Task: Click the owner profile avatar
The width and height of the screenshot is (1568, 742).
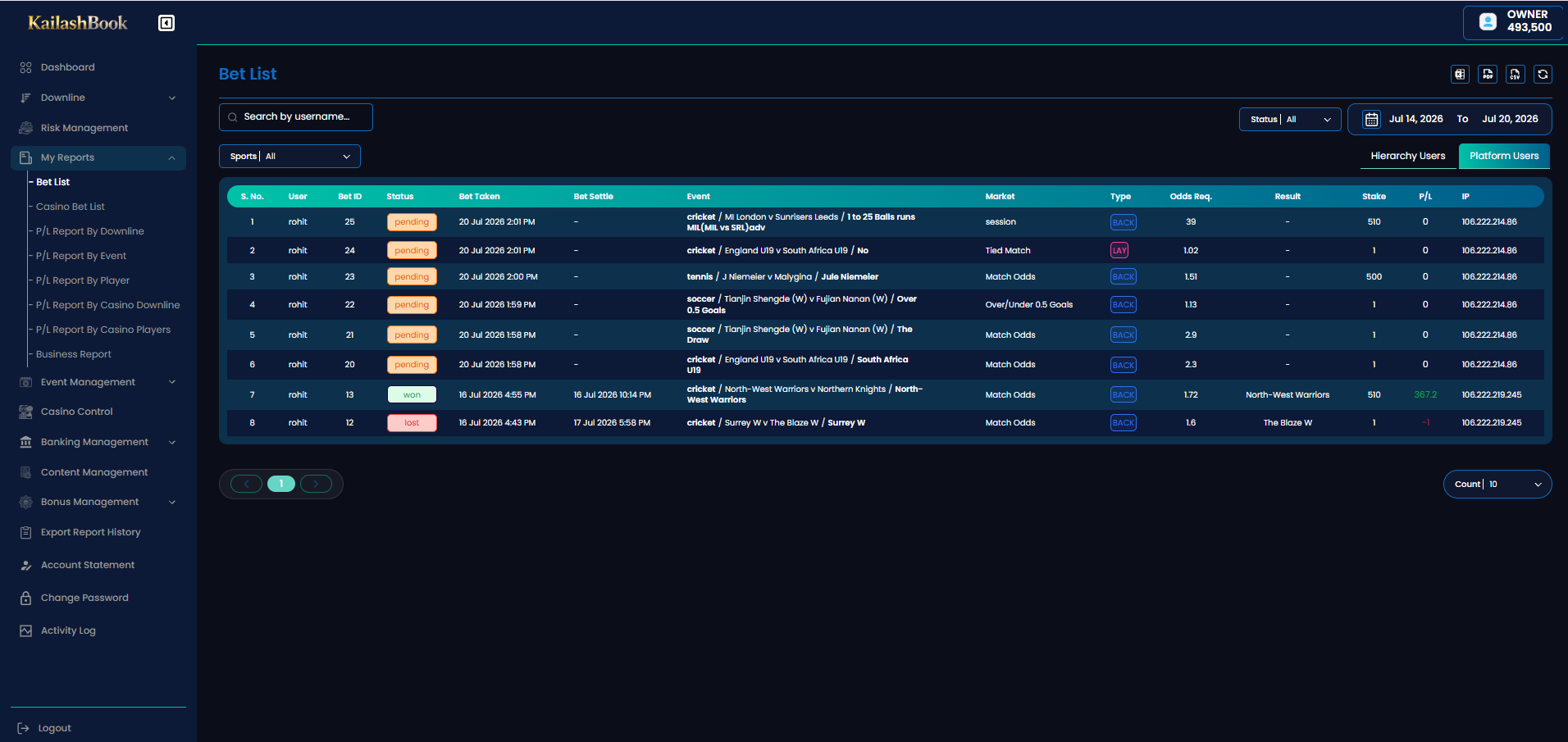Action: coord(1488,22)
